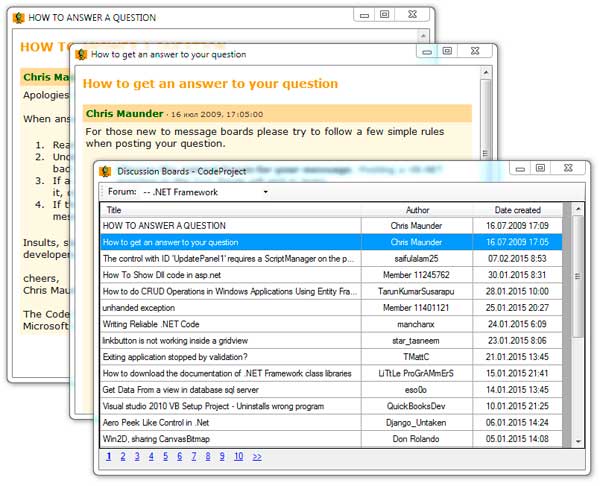The width and height of the screenshot is (600, 486).
Task: Click app icon of 'HOW TO ANSWER A QUESTION' window
Action: 18,18
